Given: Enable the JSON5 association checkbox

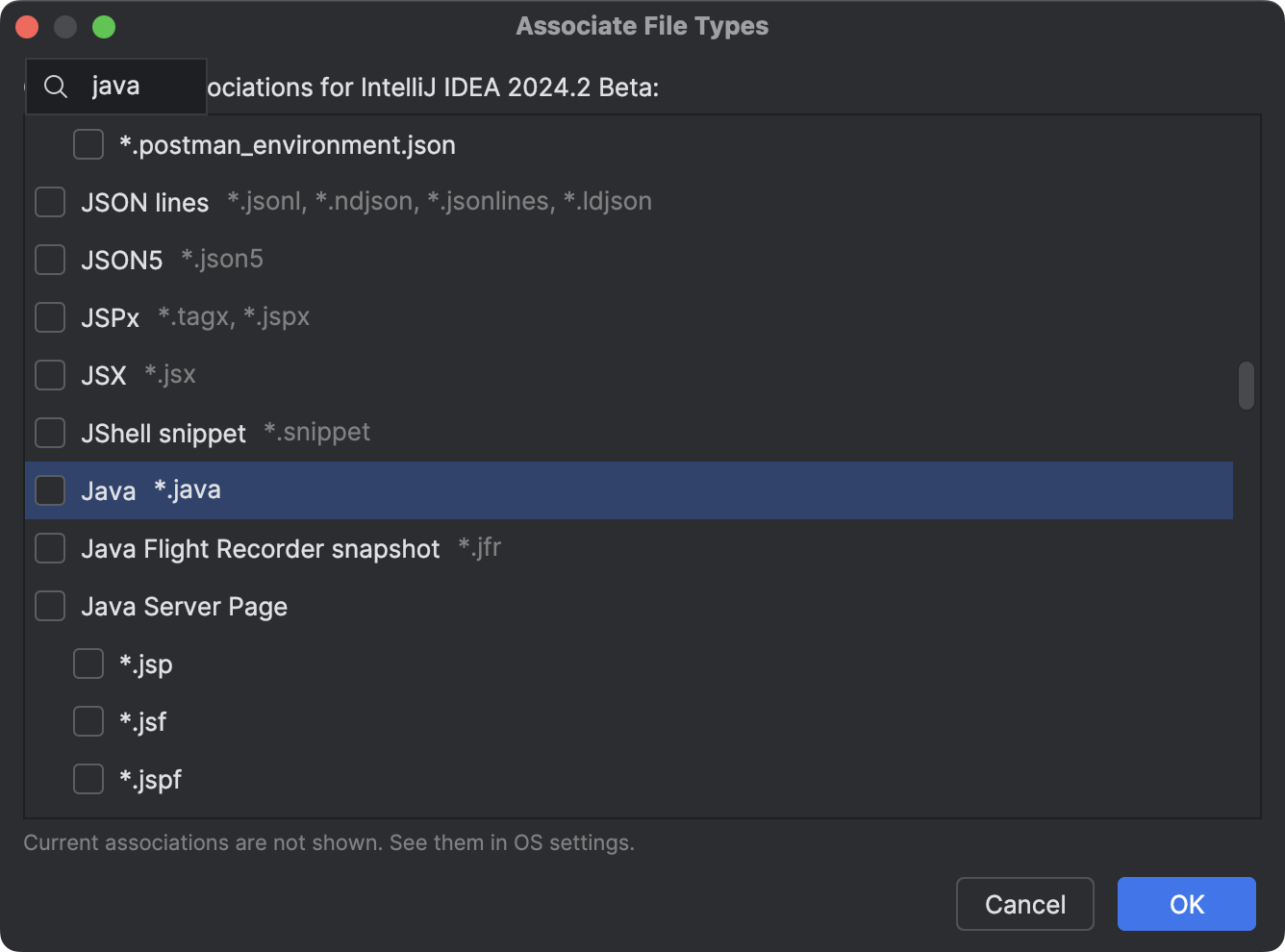Looking at the screenshot, I should (x=49, y=260).
